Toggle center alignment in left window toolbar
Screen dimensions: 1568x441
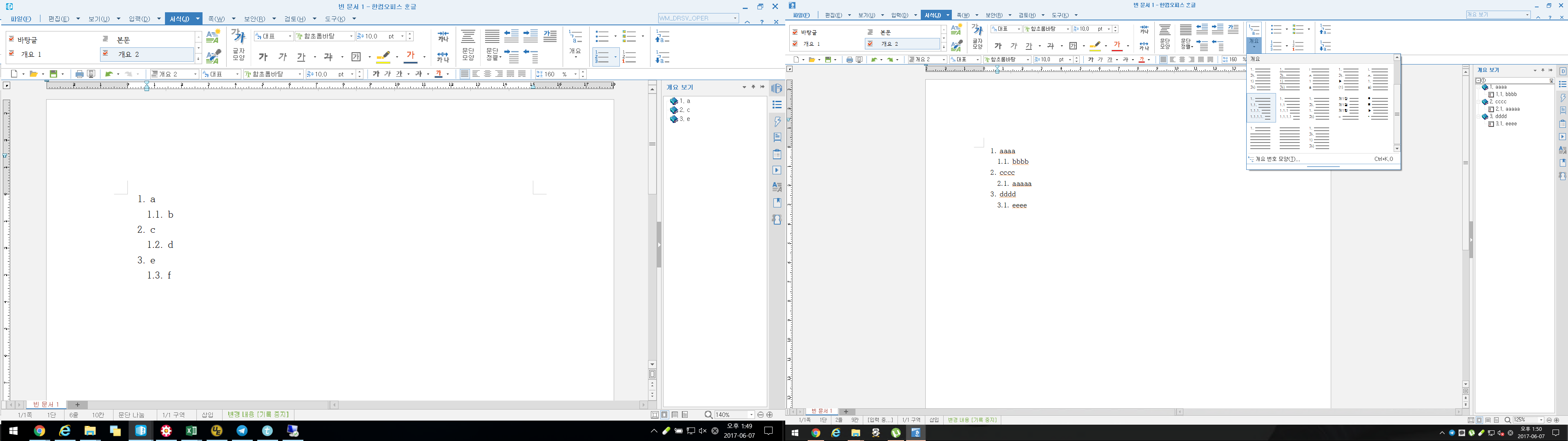click(x=488, y=74)
